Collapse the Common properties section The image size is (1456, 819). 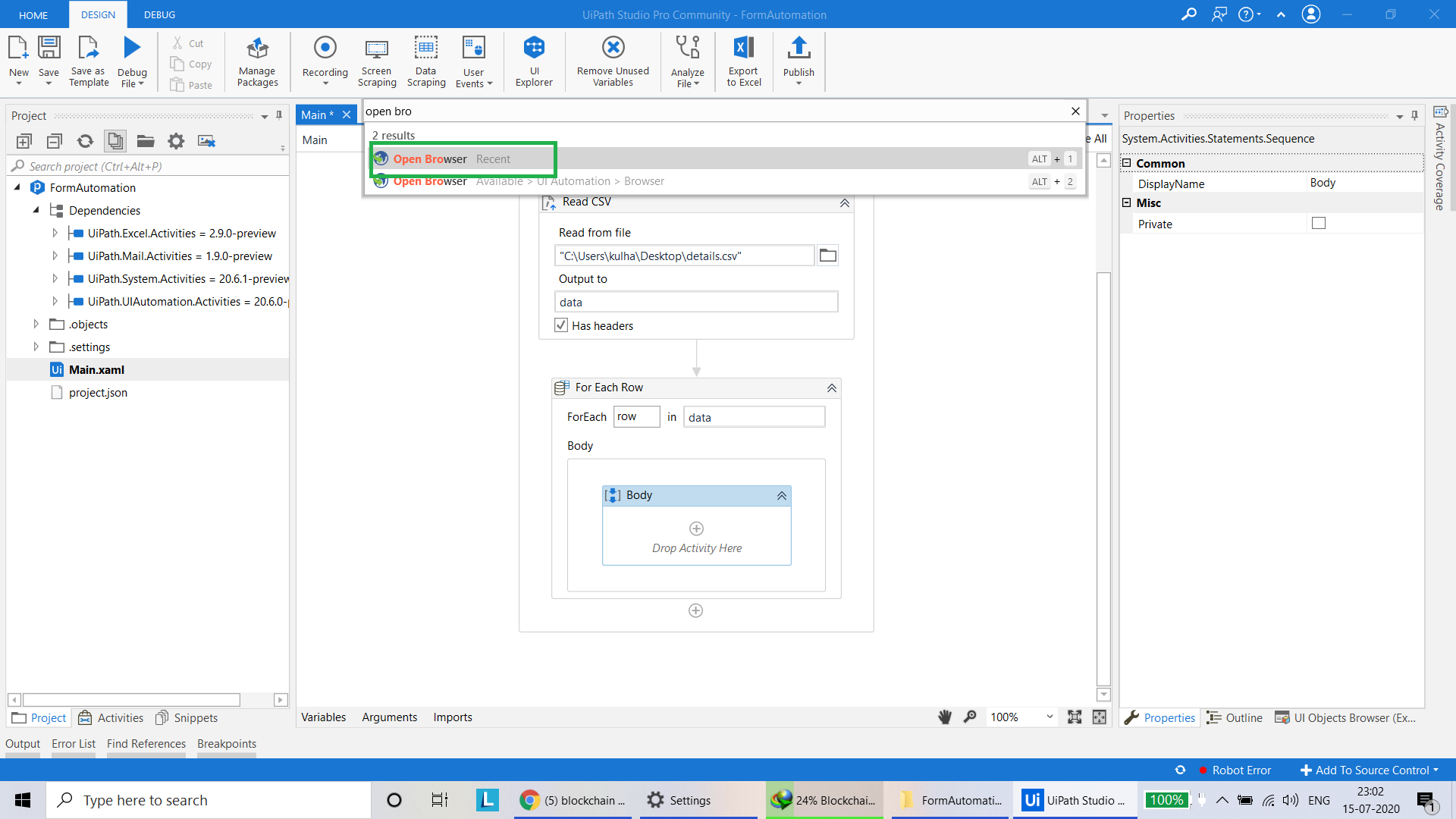tap(1127, 163)
